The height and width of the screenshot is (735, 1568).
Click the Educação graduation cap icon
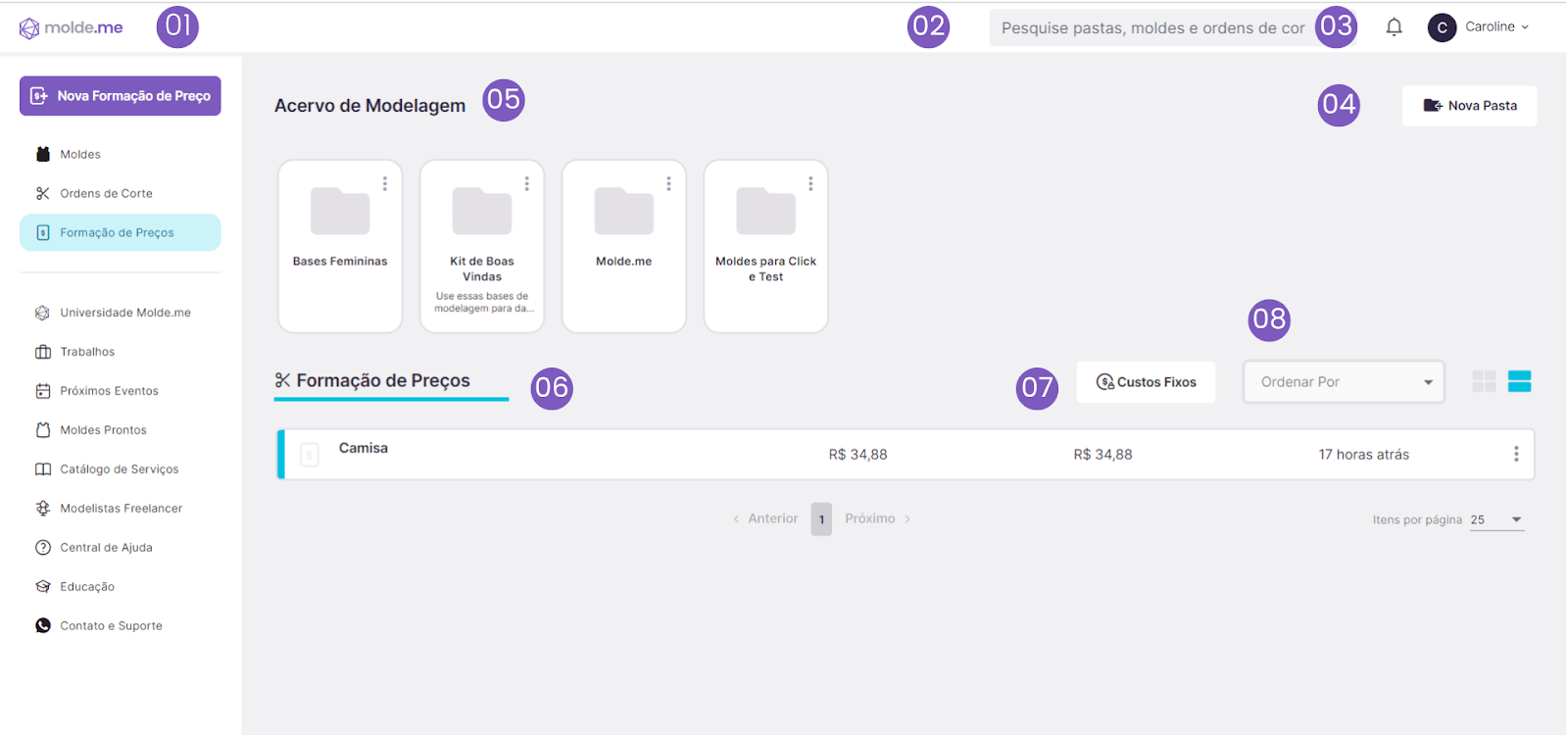(x=43, y=587)
